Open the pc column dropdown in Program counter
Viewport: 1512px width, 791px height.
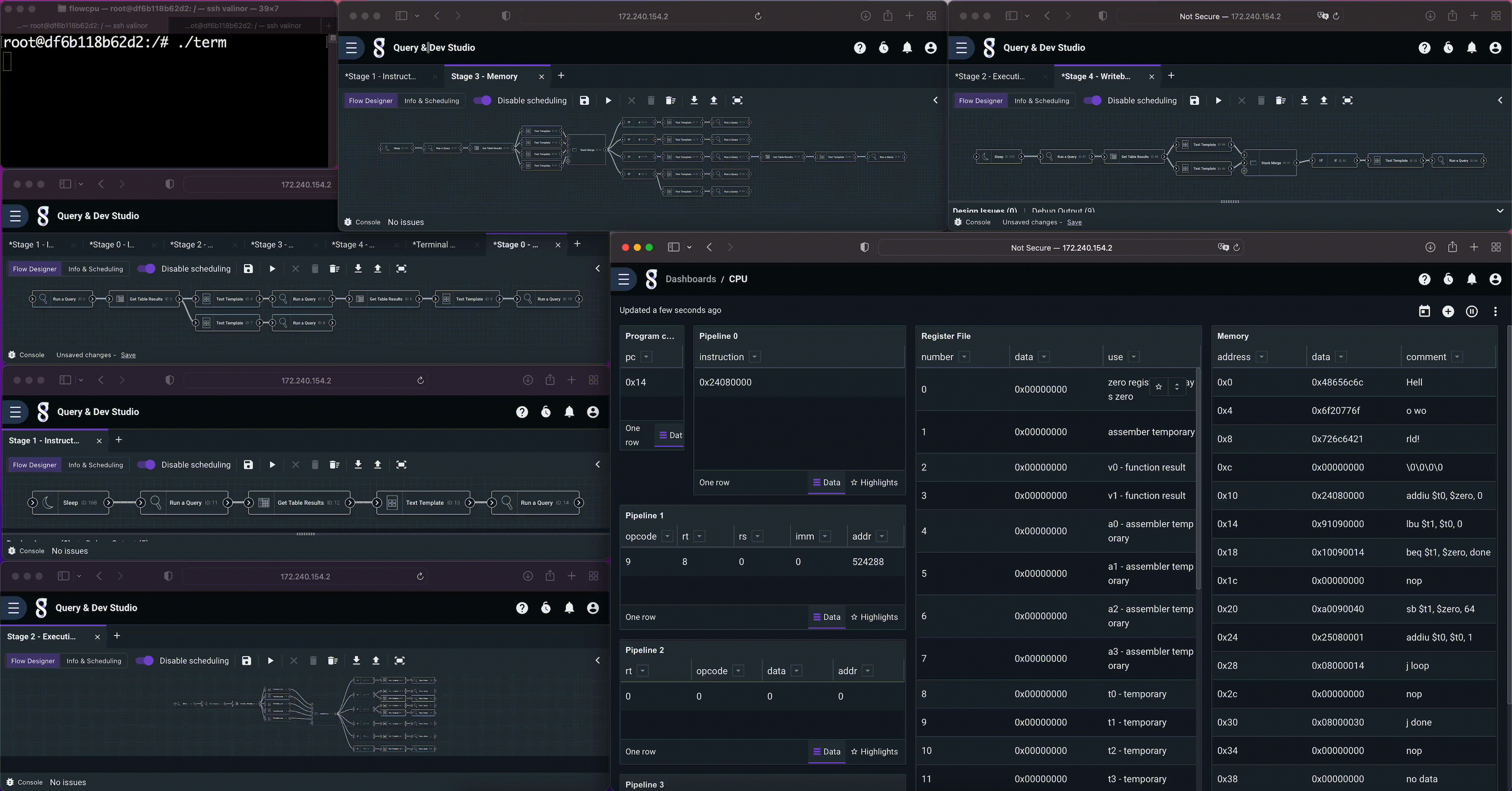[646, 357]
